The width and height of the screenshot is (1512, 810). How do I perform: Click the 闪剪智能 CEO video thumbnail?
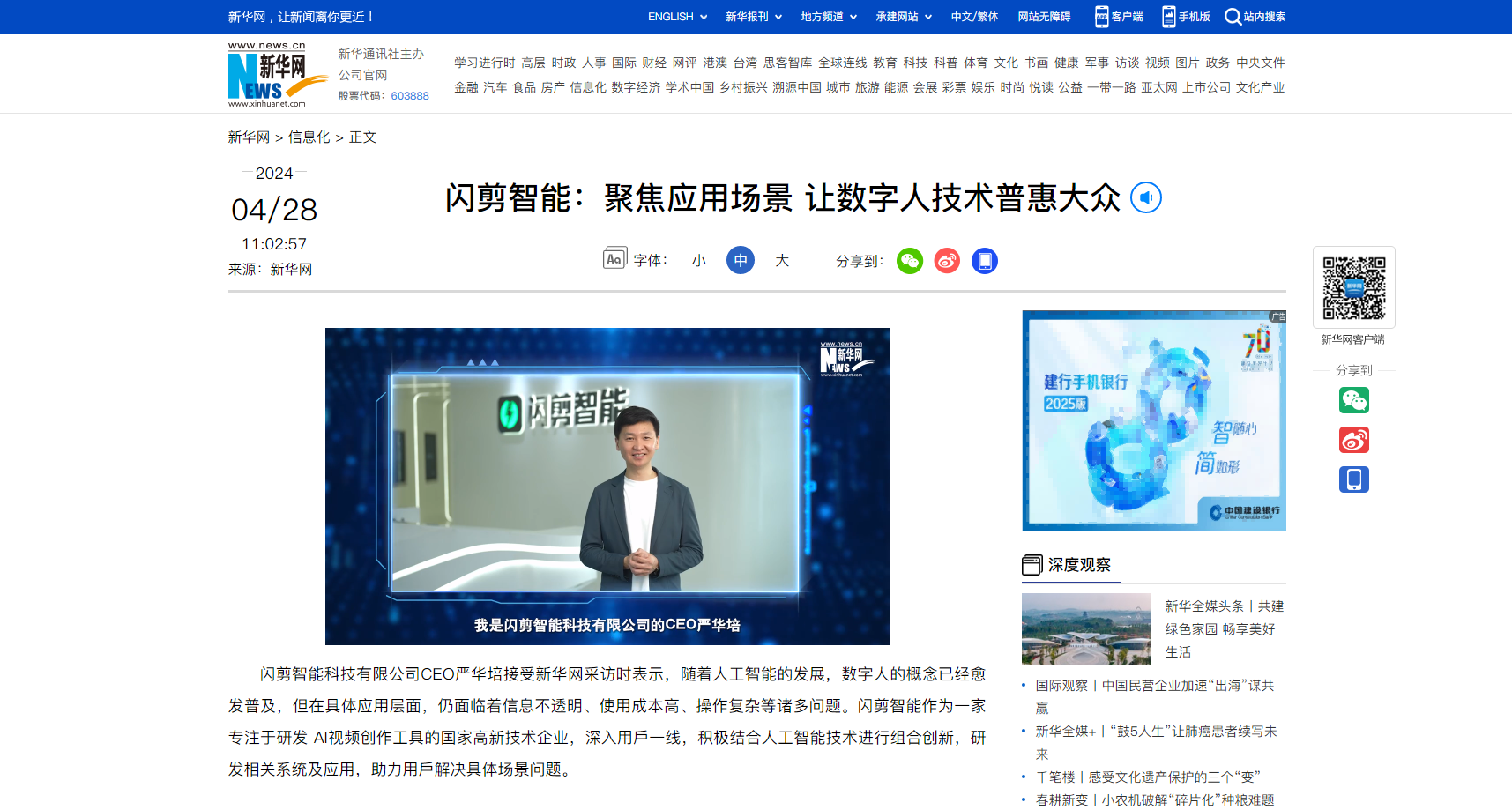click(607, 487)
